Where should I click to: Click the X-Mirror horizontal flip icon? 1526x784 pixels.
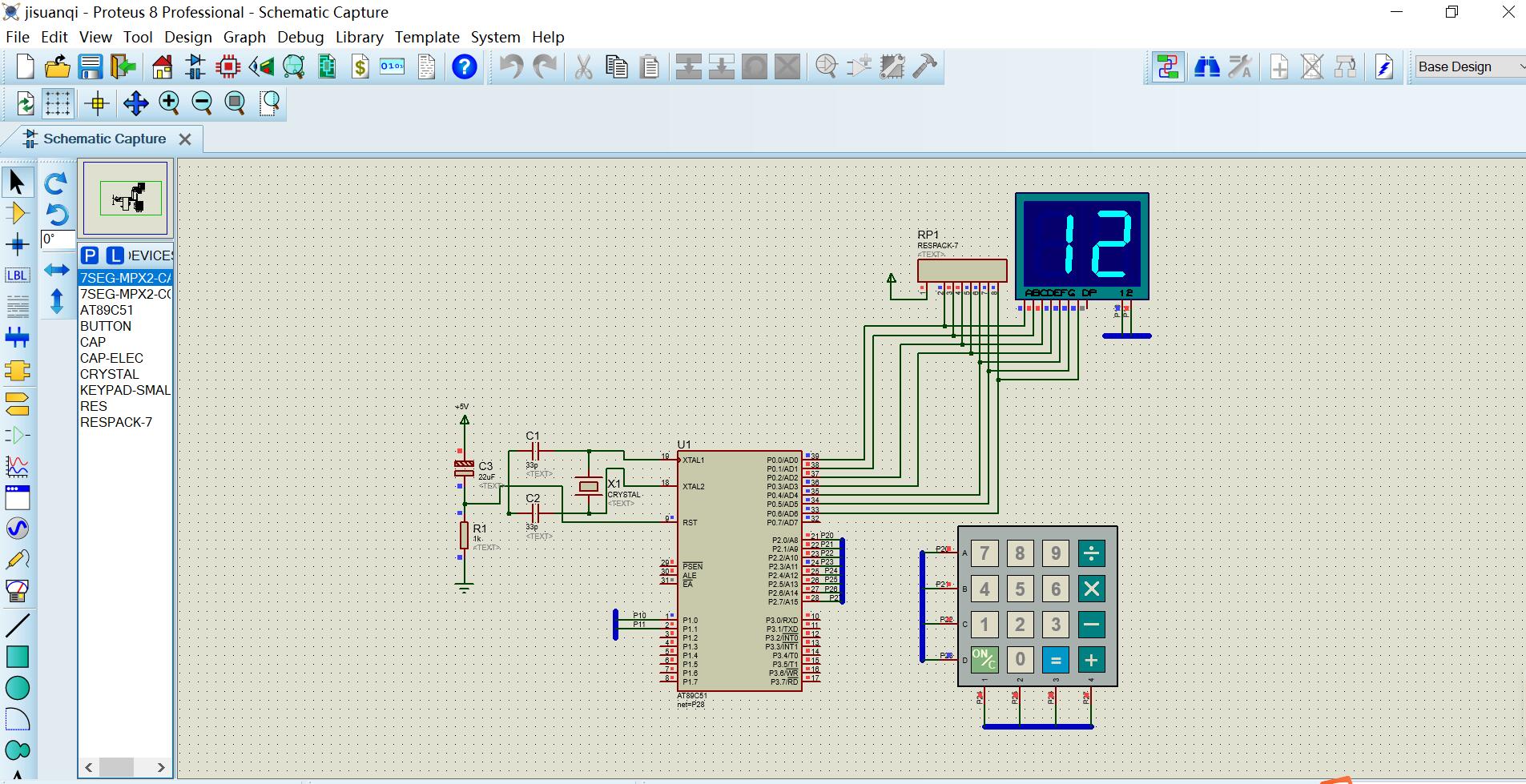[55, 270]
